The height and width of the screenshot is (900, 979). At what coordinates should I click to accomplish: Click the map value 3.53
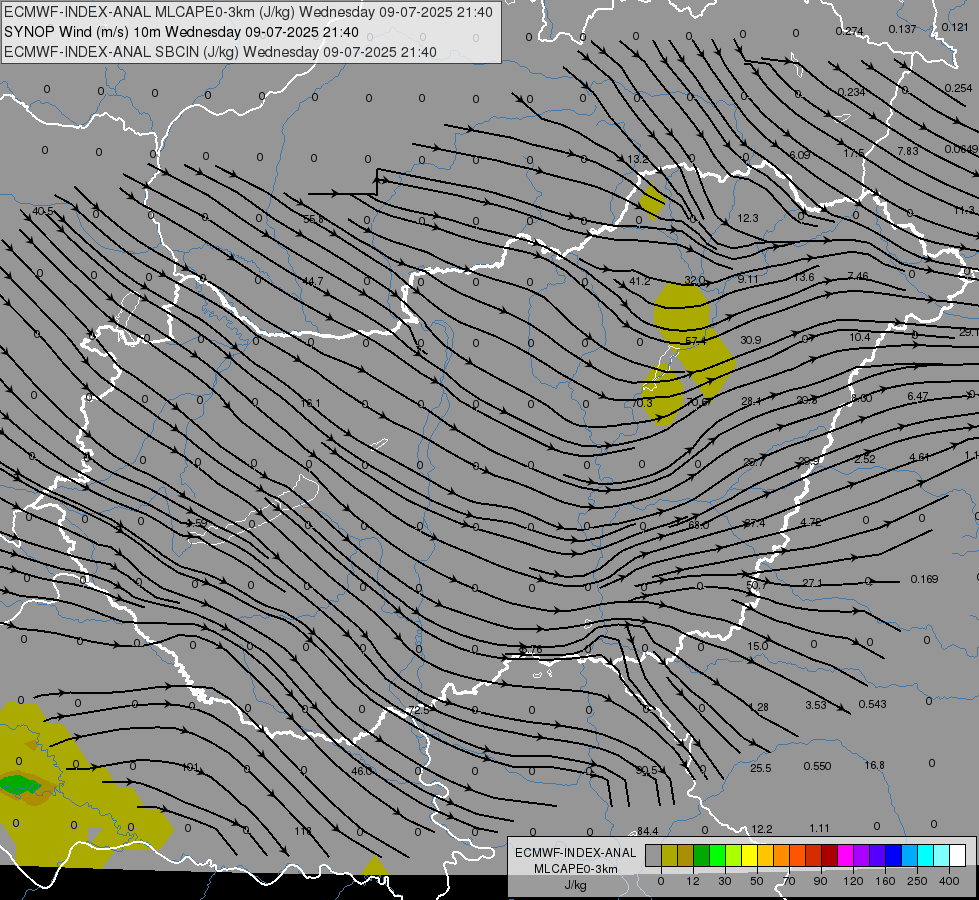click(x=815, y=705)
